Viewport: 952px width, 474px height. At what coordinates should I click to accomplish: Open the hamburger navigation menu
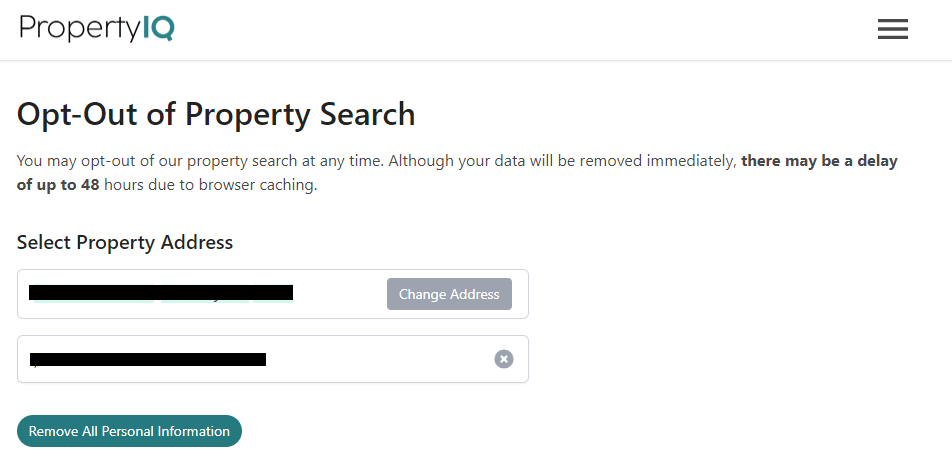point(892,30)
